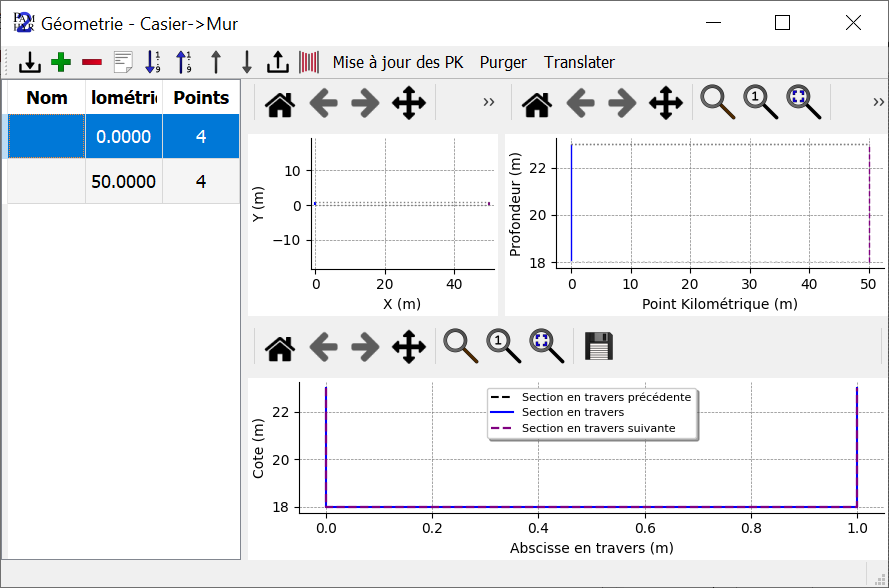Move selected section up
889x588 pixels.
(x=215, y=62)
